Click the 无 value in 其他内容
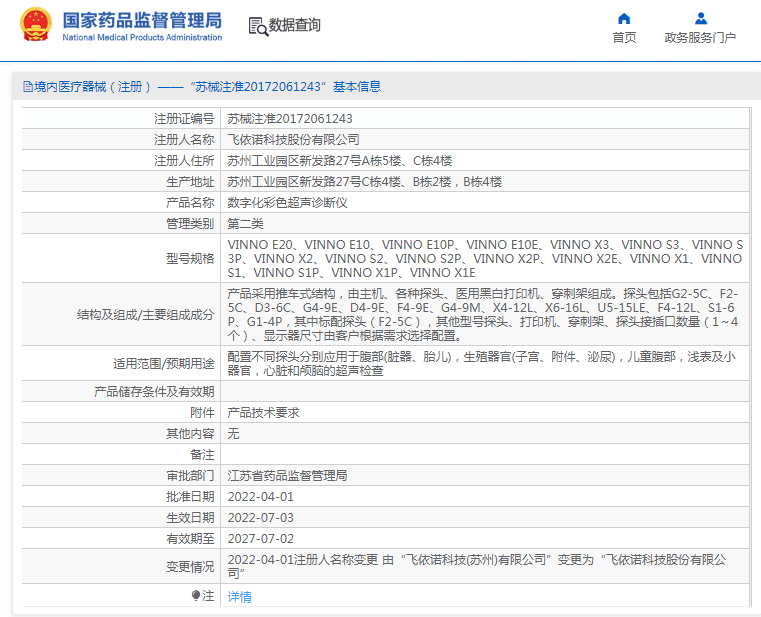 [233, 434]
